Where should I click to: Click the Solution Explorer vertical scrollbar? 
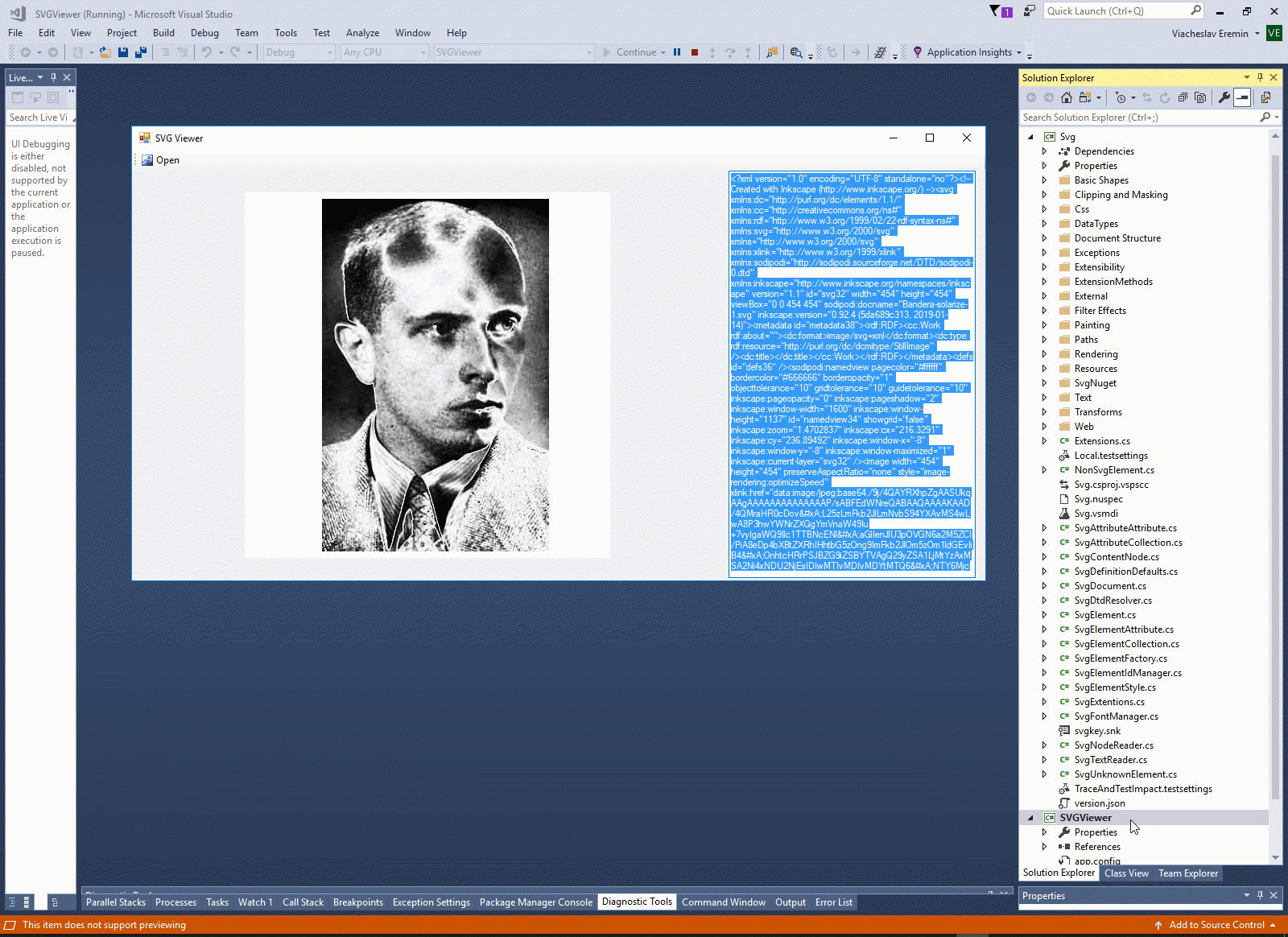point(1275,497)
